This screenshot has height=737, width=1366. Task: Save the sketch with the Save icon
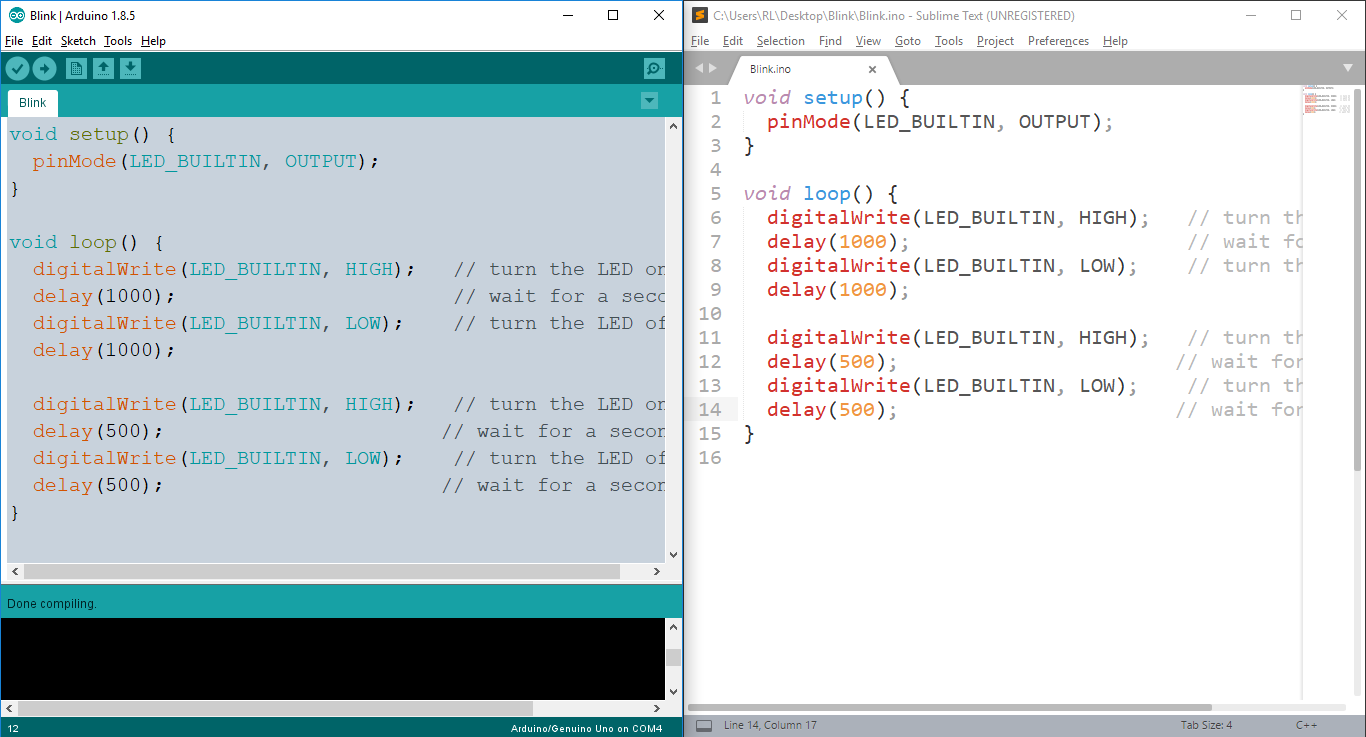[x=131, y=68]
